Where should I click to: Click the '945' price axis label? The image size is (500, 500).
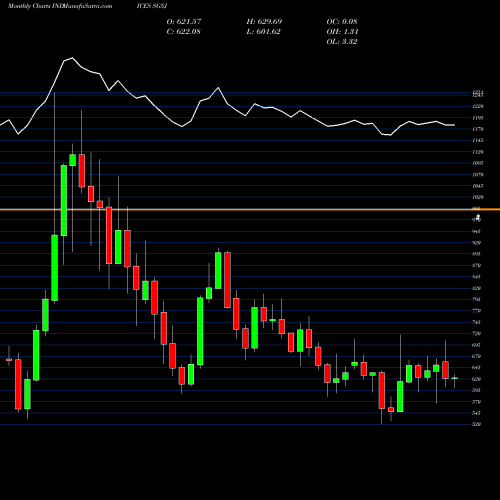[x=477, y=231]
